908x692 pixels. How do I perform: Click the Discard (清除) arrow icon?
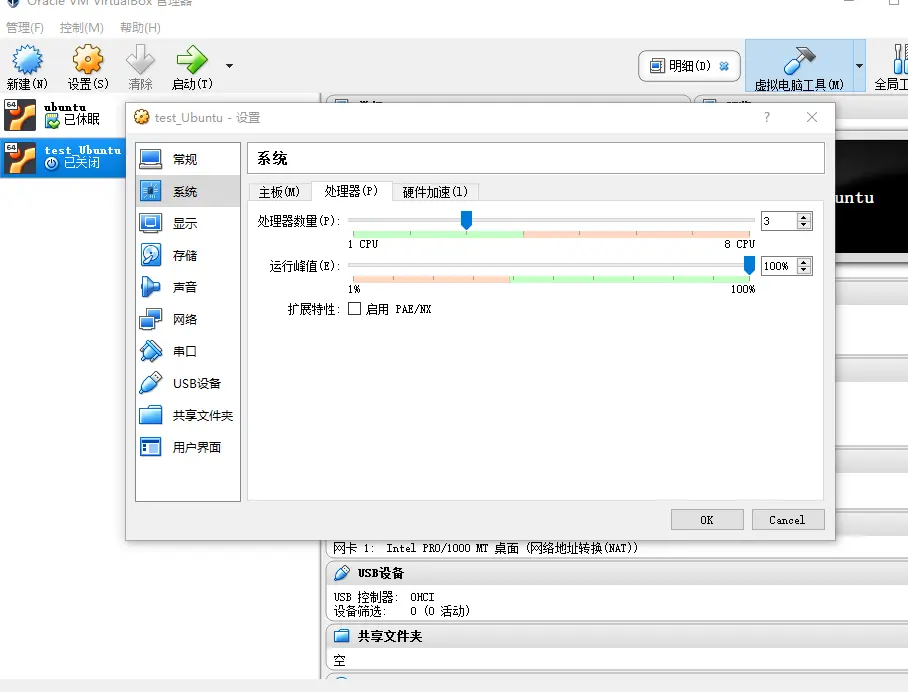pos(140,60)
